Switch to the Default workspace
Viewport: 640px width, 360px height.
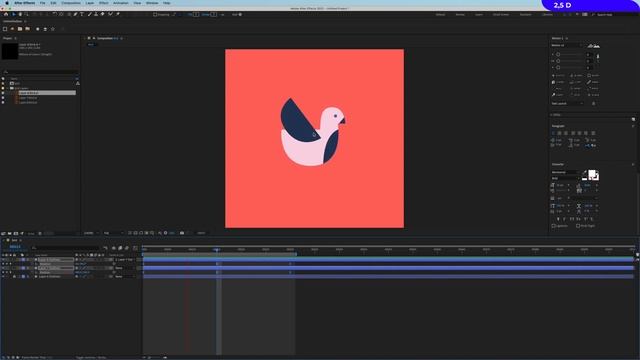click(440, 15)
